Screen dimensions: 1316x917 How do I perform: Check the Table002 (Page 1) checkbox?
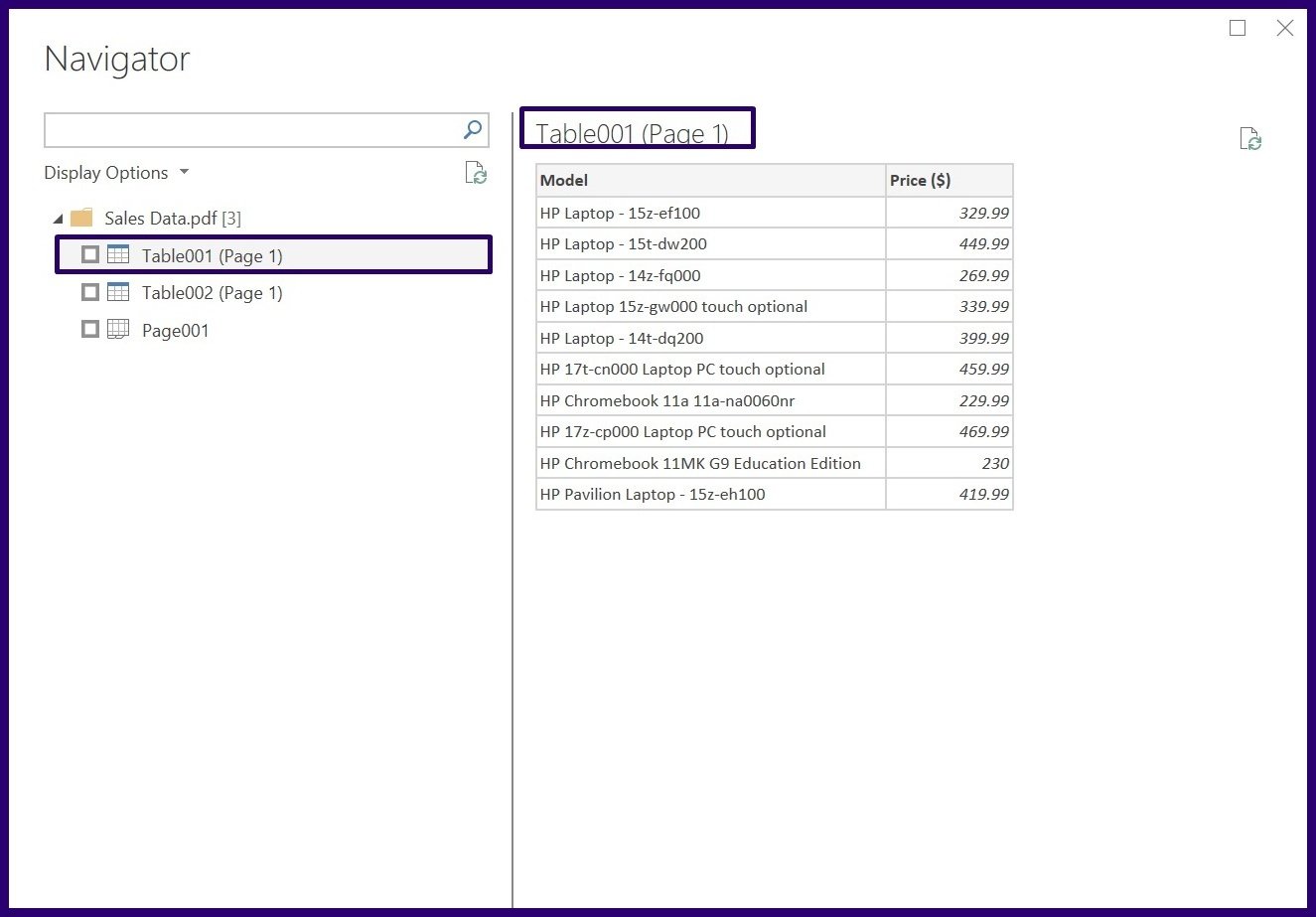point(90,292)
